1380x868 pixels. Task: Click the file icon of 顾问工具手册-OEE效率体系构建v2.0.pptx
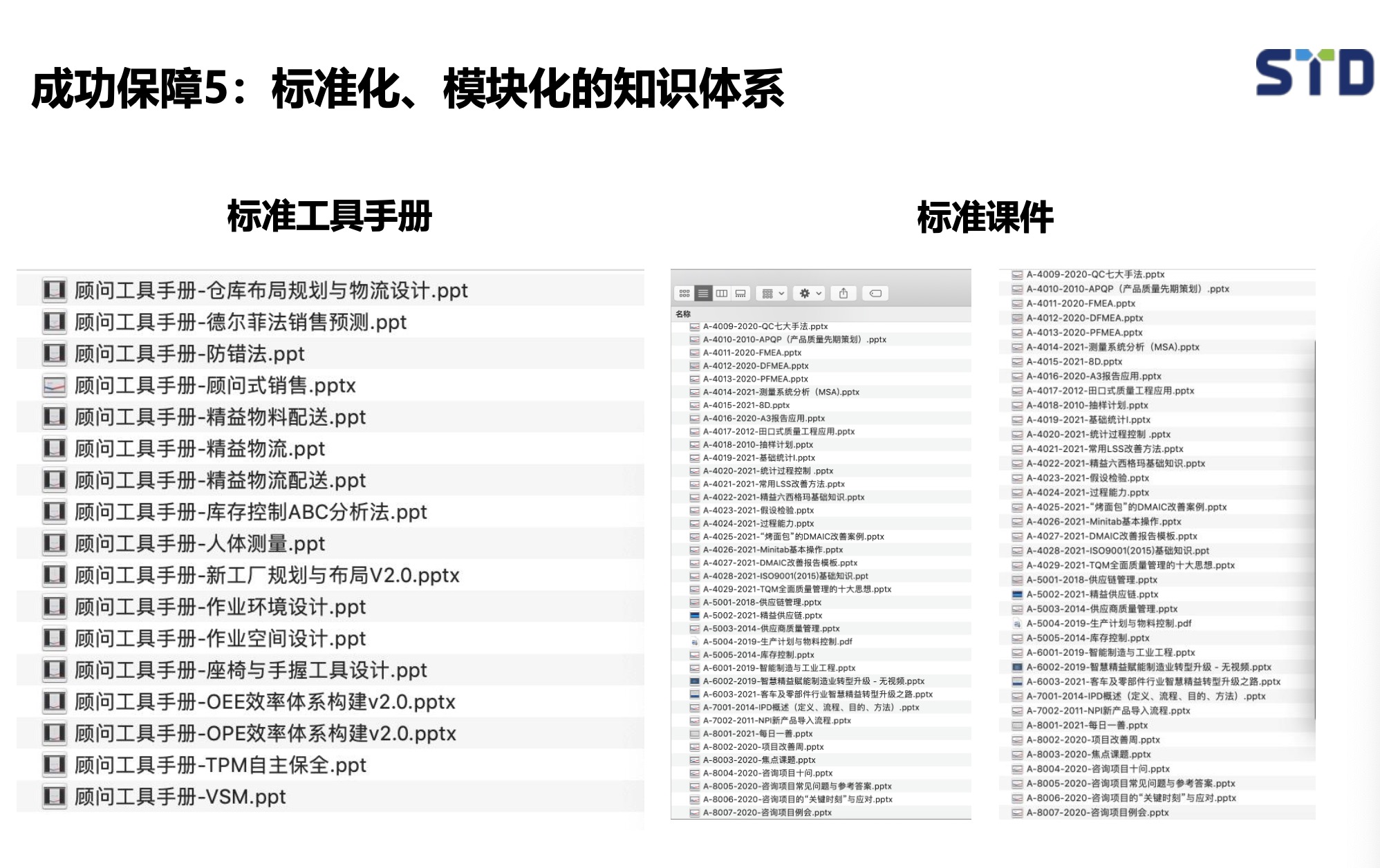coord(55,702)
